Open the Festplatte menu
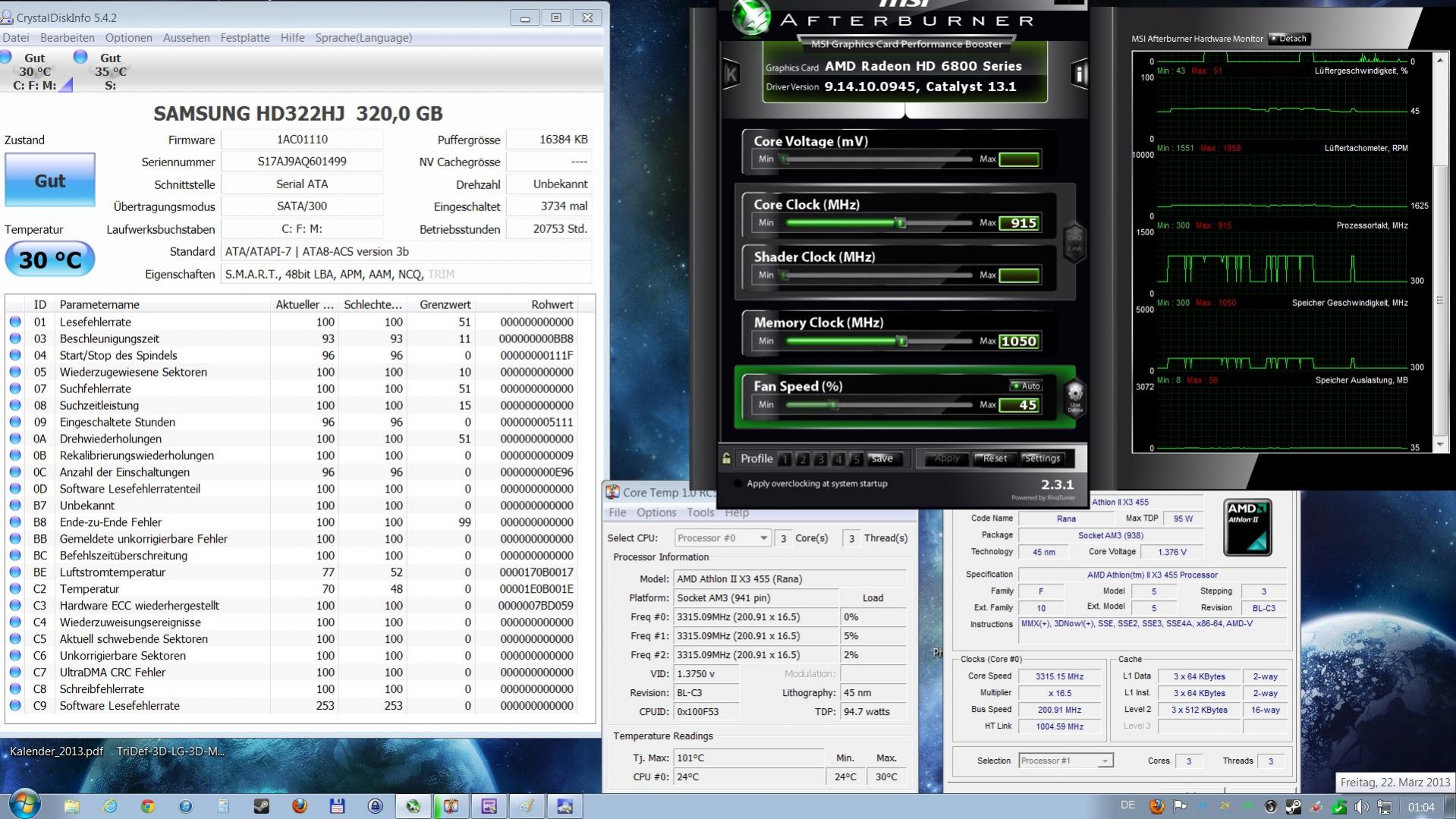Viewport: 1456px width, 819px height. coord(245,38)
